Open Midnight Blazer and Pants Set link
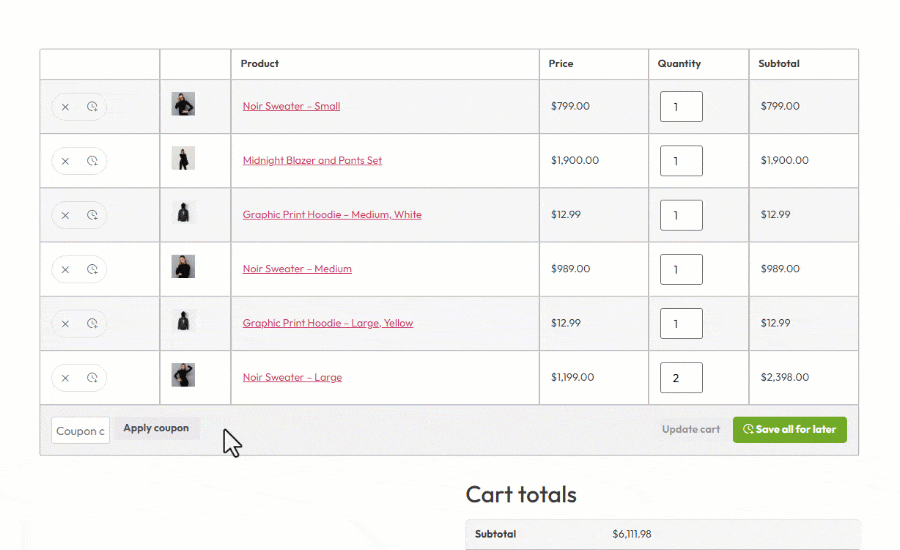This screenshot has height=550, width=900. coord(312,160)
